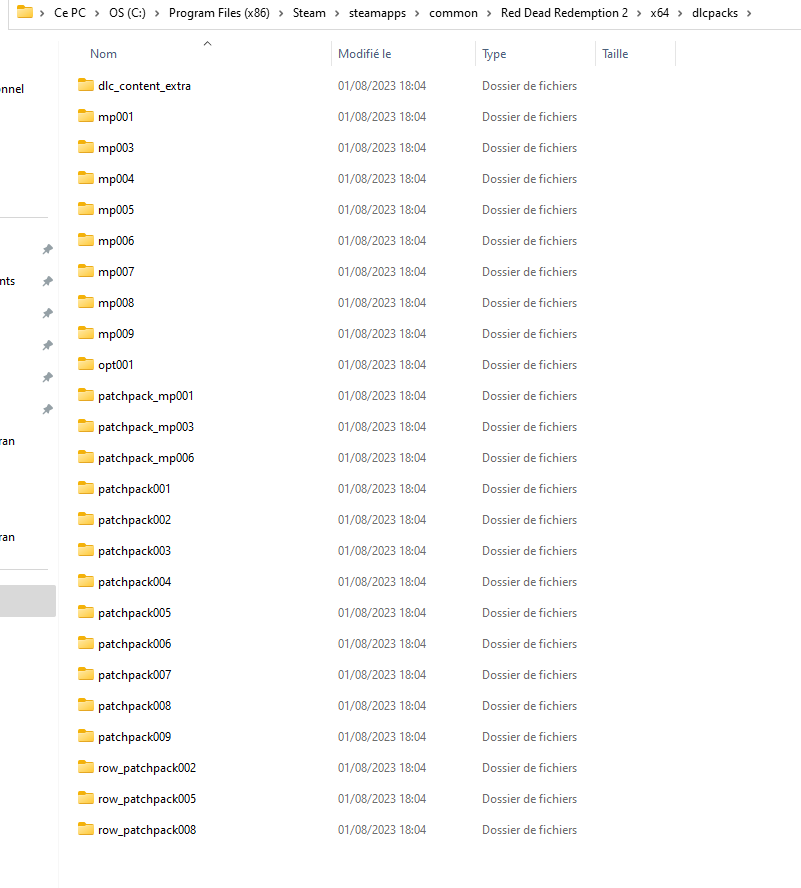Open steamapps in the address path

coord(377,13)
